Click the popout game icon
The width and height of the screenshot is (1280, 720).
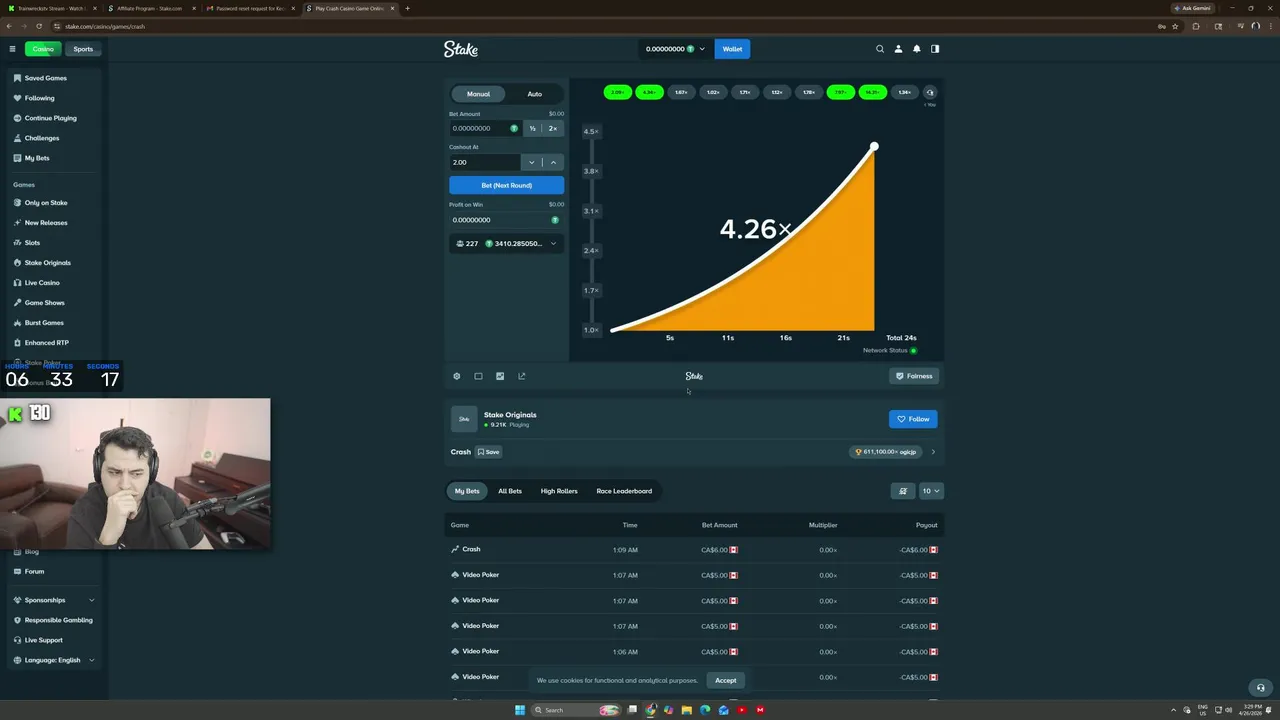[x=521, y=376]
